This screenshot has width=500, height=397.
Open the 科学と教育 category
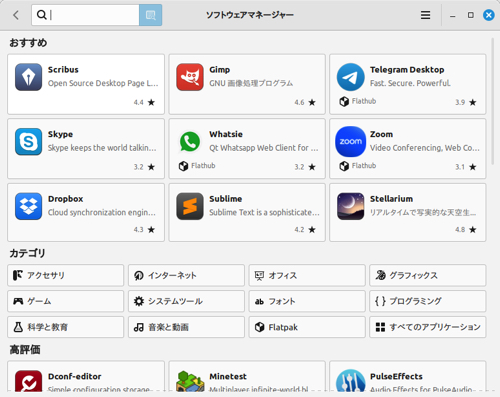point(66,327)
